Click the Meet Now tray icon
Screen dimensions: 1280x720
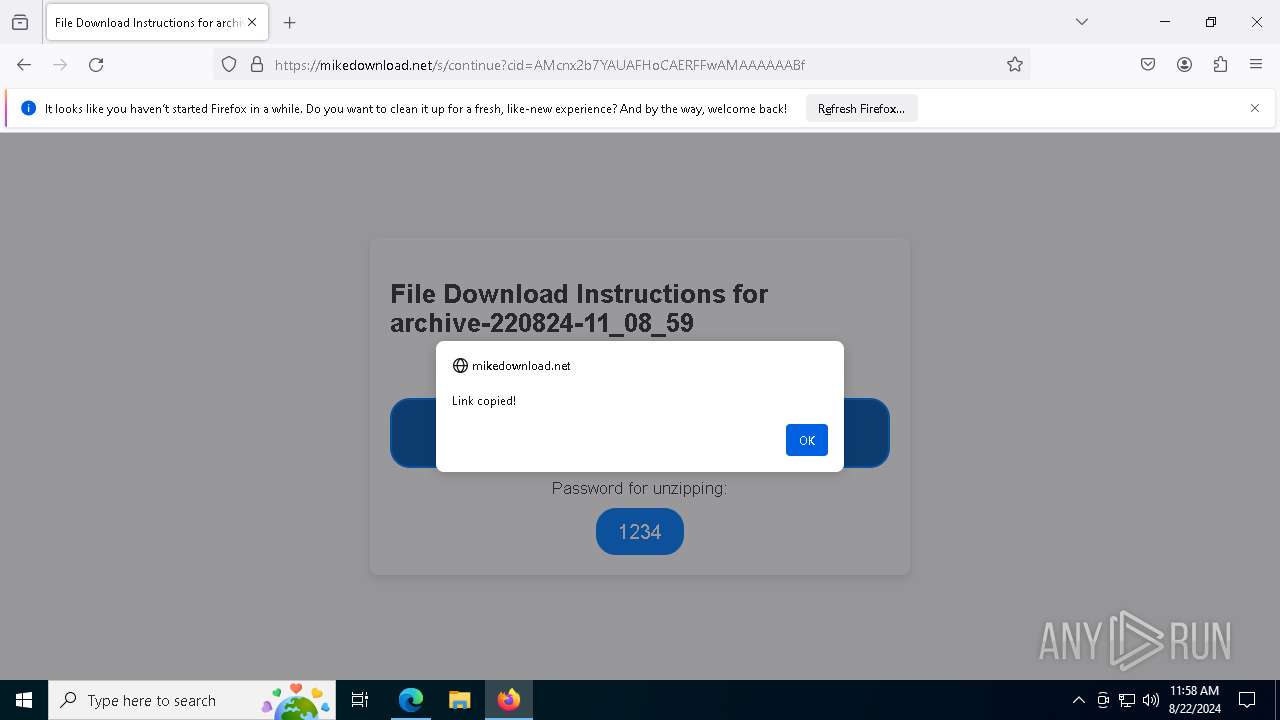(x=1103, y=700)
